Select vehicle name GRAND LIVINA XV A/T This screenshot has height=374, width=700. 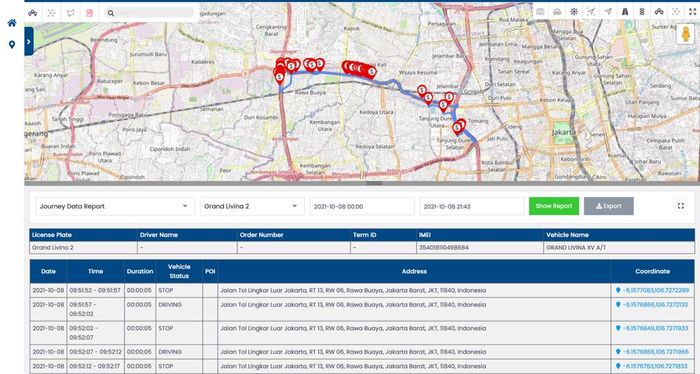click(576, 247)
